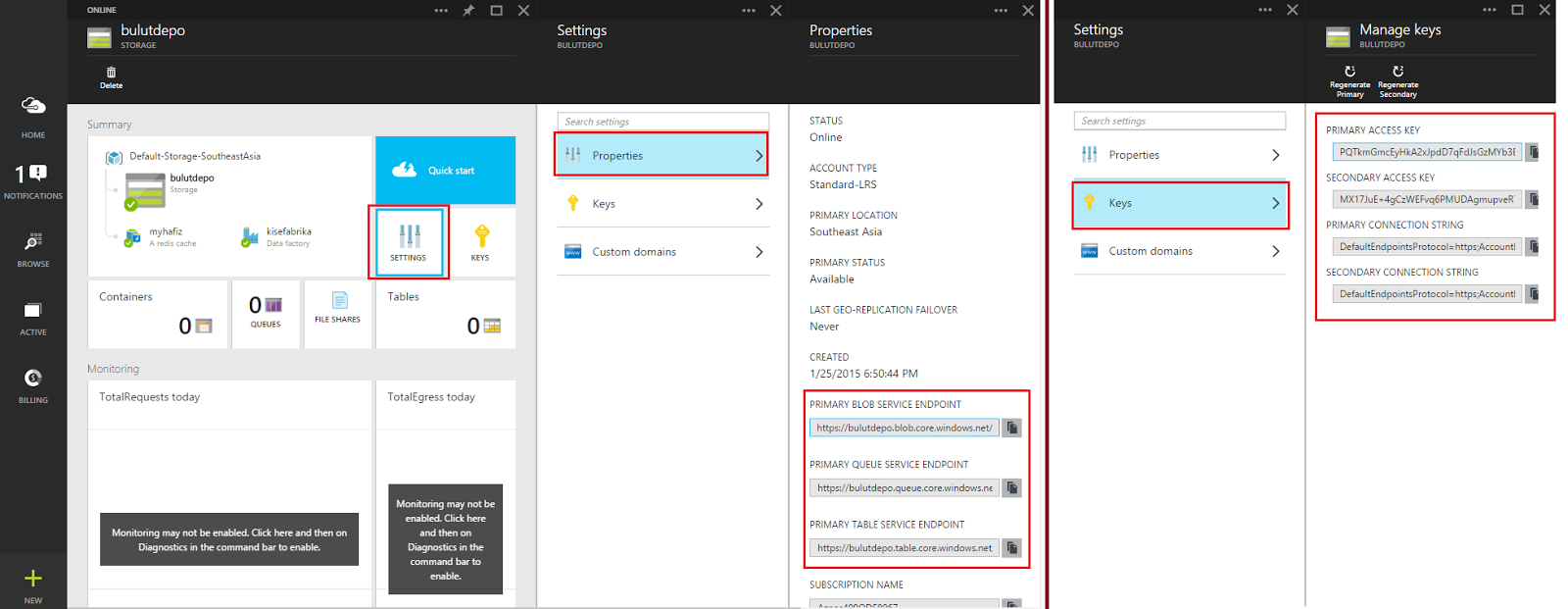The width and height of the screenshot is (1568, 609).
Task: Copy the secondary connection string
Action: pyautogui.click(x=1533, y=293)
